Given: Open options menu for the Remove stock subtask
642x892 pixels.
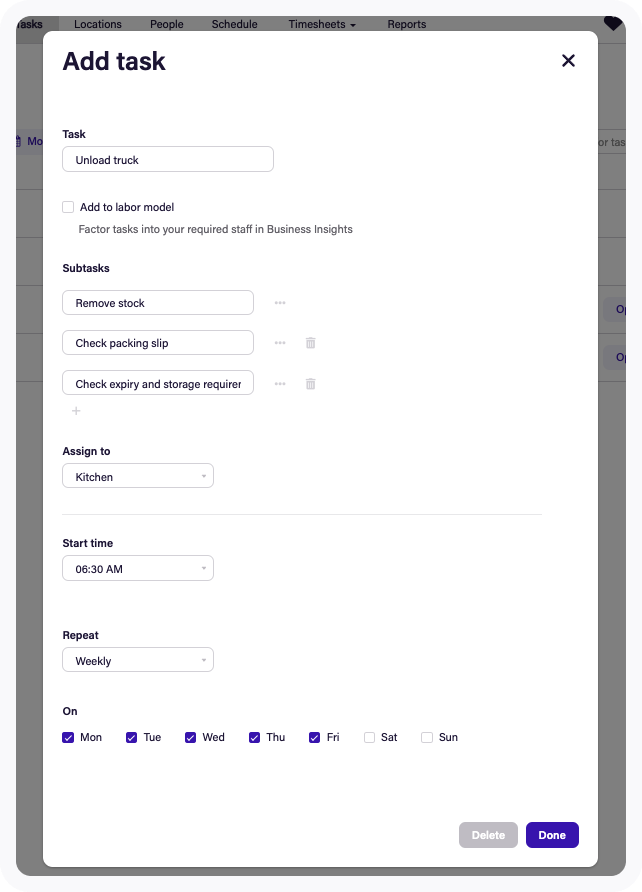Looking at the screenshot, I should pyautogui.click(x=280, y=302).
